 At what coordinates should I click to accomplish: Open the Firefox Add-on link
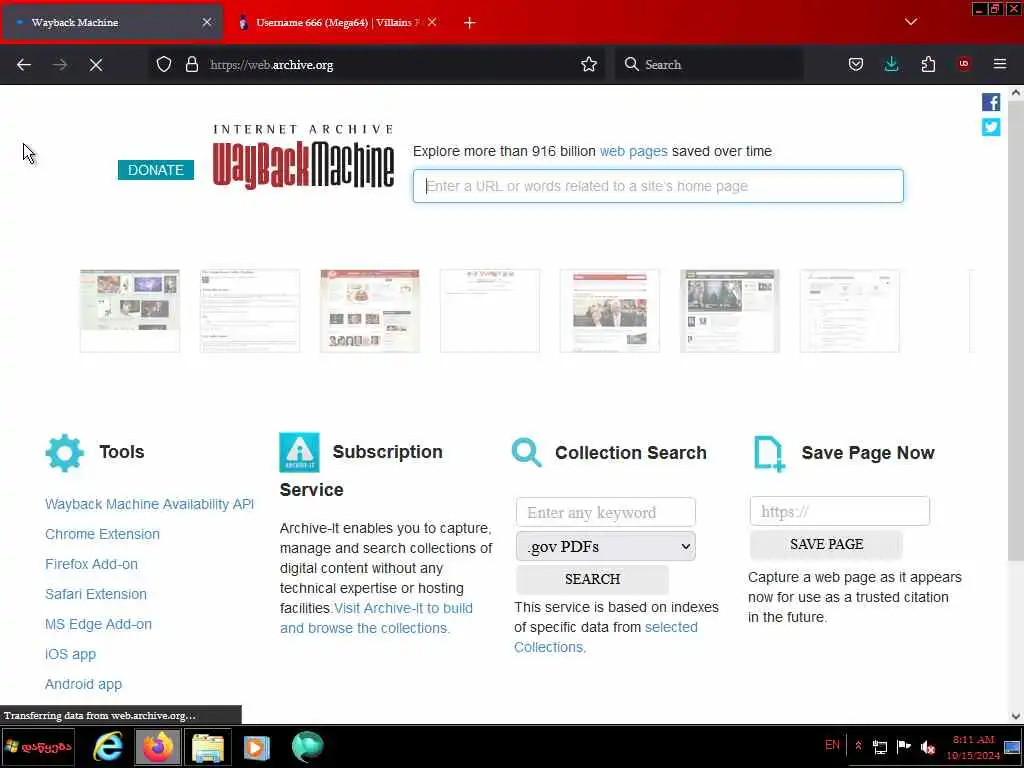coord(91,564)
